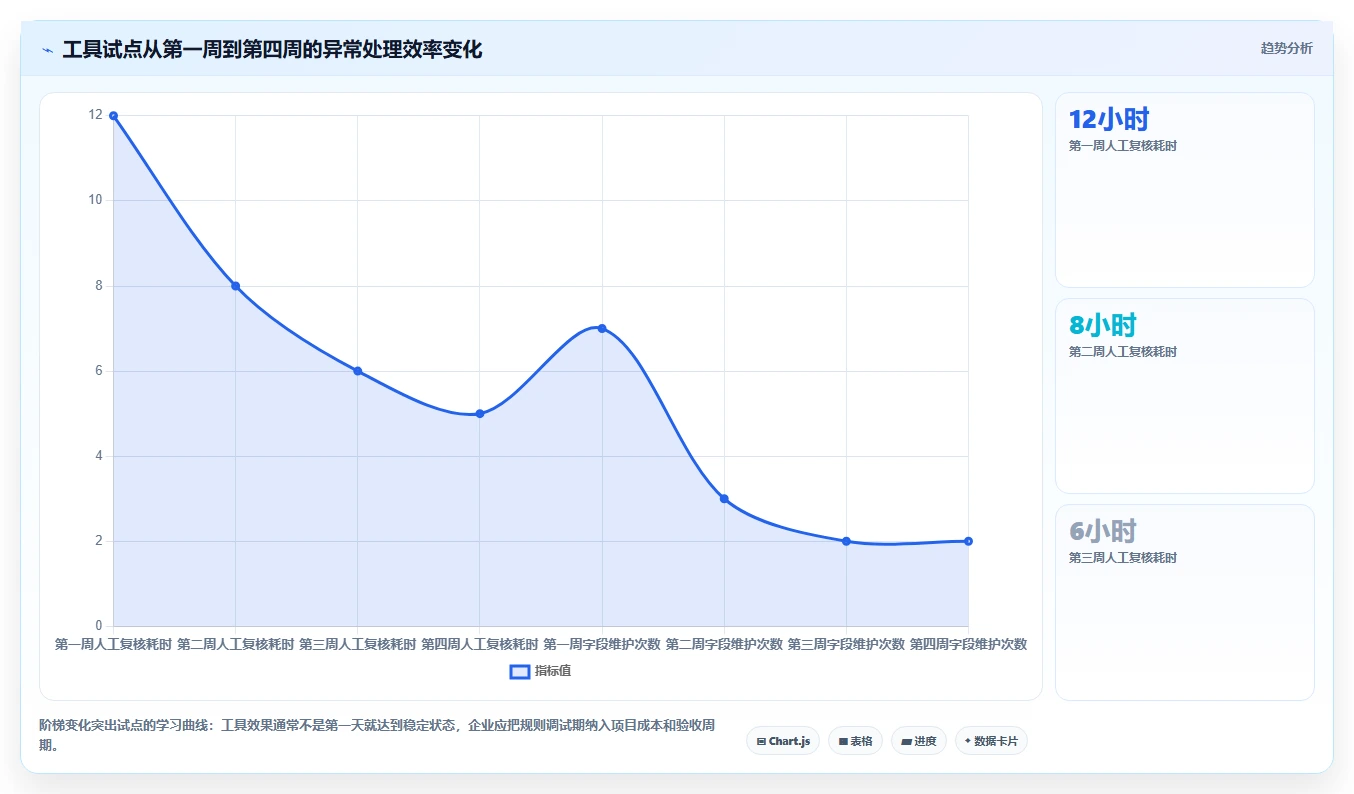This screenshot has height=794, width=1354.
Task: Click the data point for 第四周人工复核耗时
Action: coord(479,413)
